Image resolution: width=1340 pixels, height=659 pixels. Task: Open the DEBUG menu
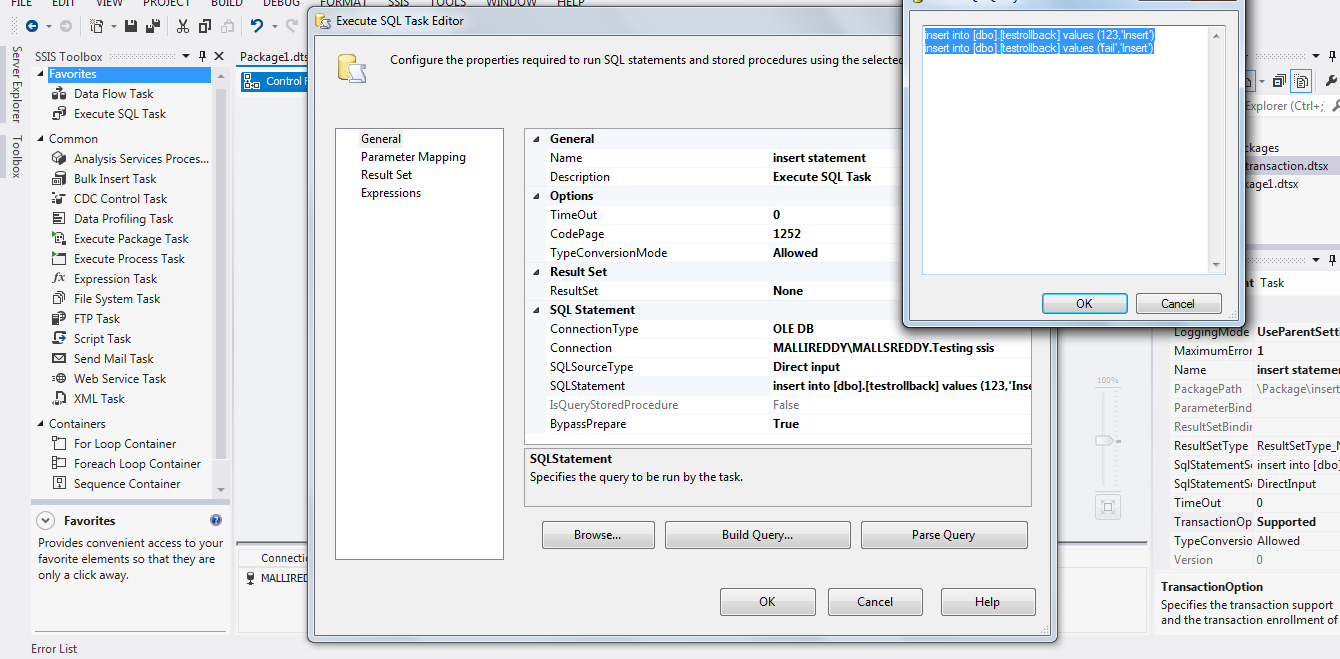[280, 4]
